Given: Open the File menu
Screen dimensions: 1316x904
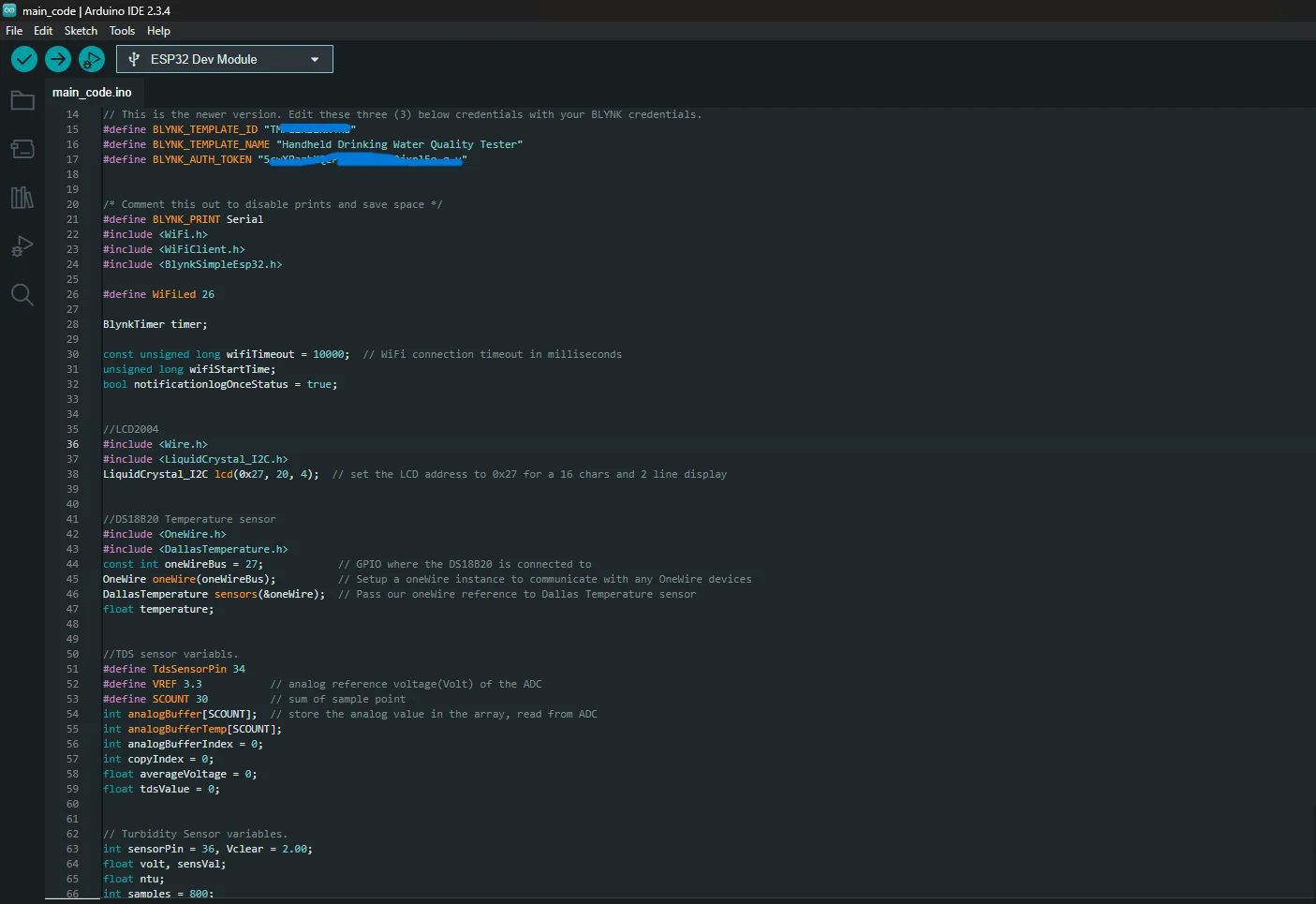Looking at the screenshot, I should tap(14, 31).
